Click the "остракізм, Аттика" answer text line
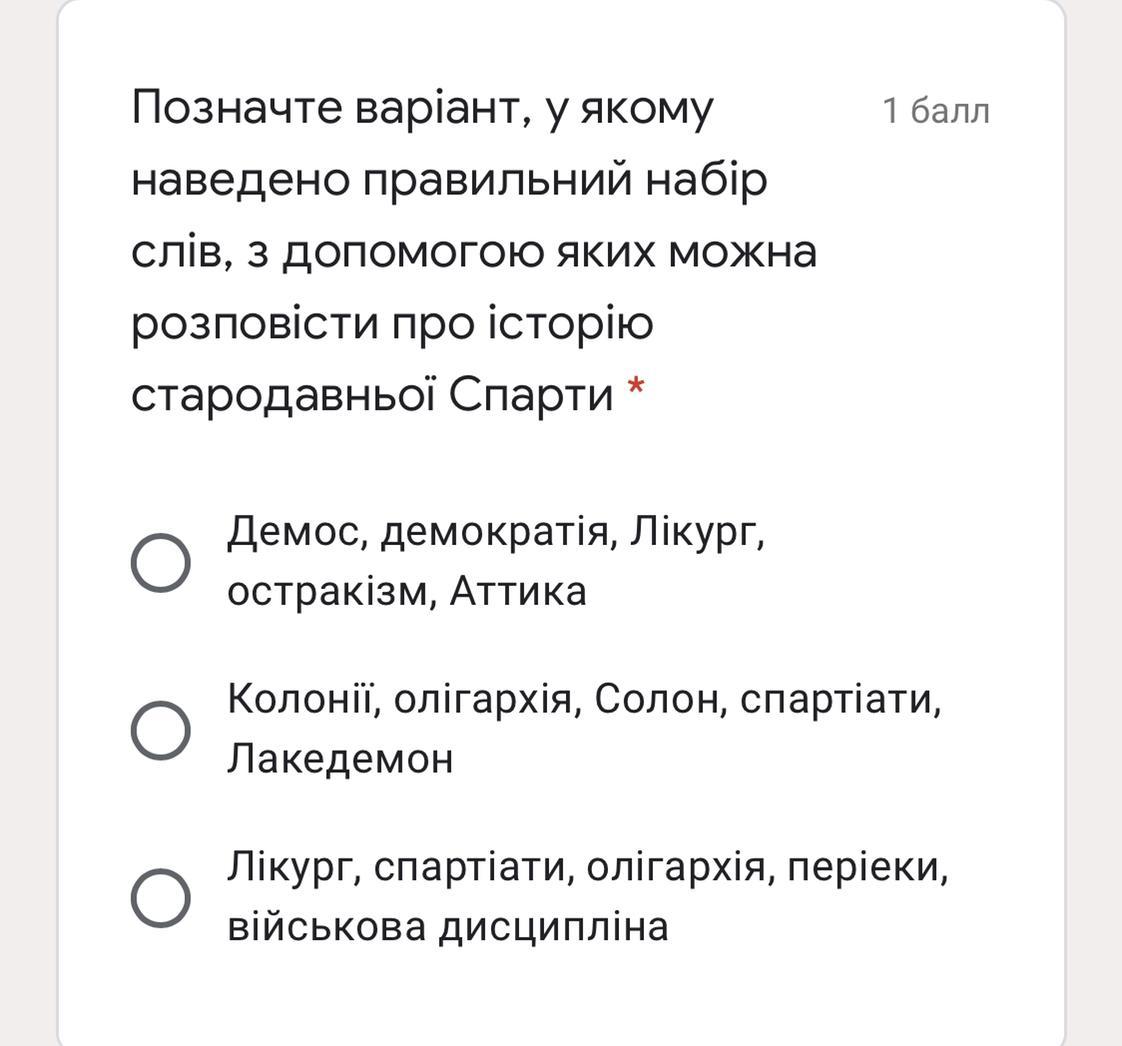The image size is (1122, 1046). coord(406,592)
